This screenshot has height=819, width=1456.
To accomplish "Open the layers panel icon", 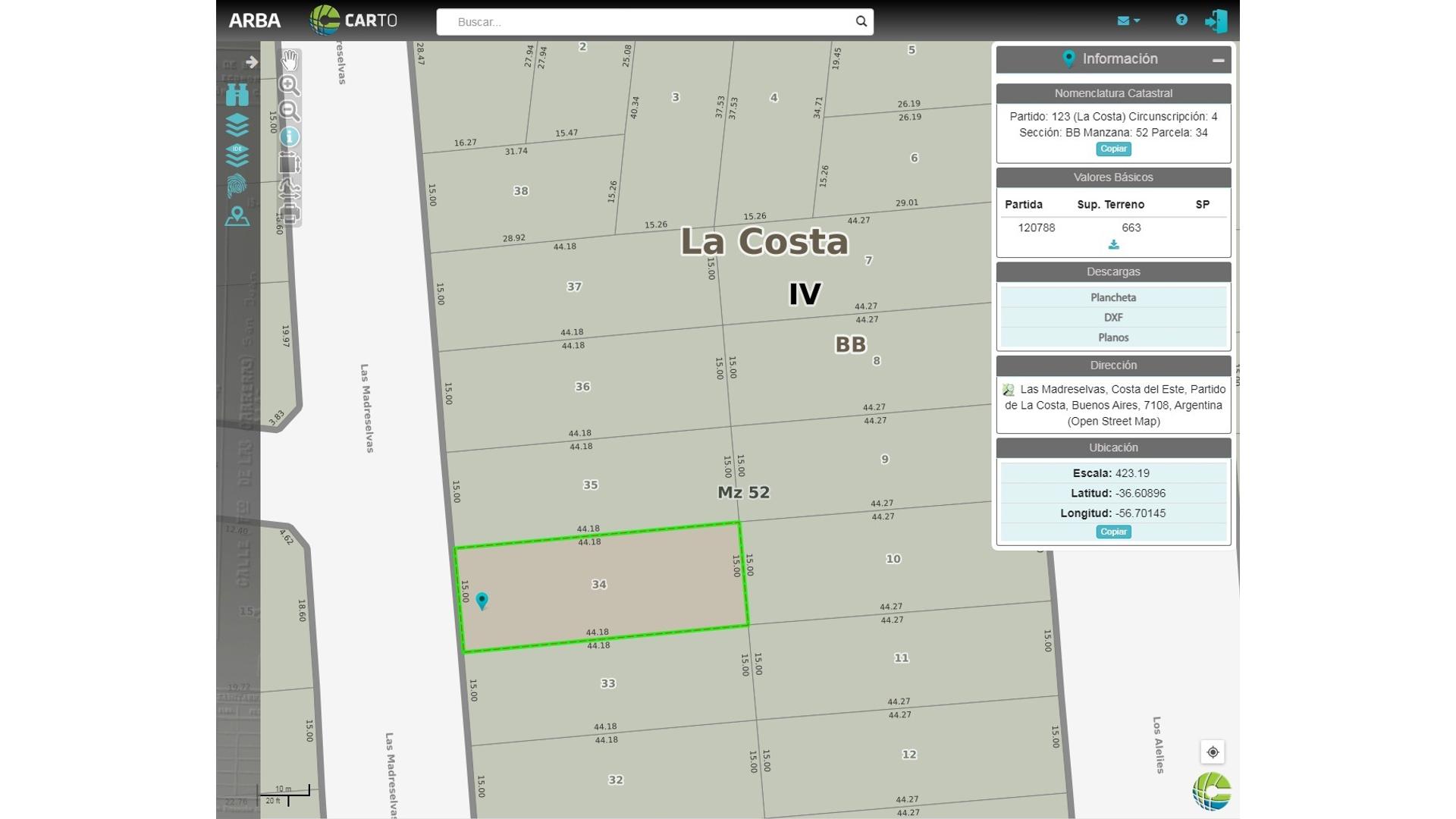I will pyautogui.click(x=237, y=124).
